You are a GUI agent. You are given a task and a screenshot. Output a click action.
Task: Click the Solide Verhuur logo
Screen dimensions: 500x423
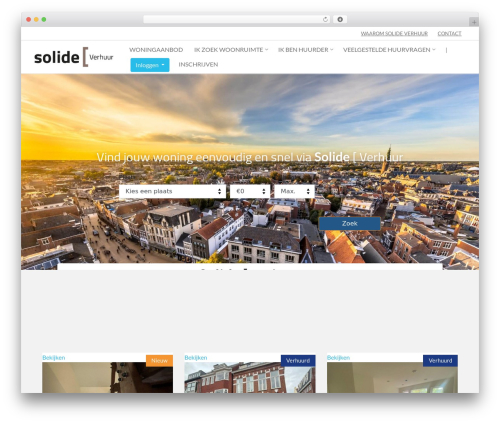pyautogui.click(x=74, y=57)
